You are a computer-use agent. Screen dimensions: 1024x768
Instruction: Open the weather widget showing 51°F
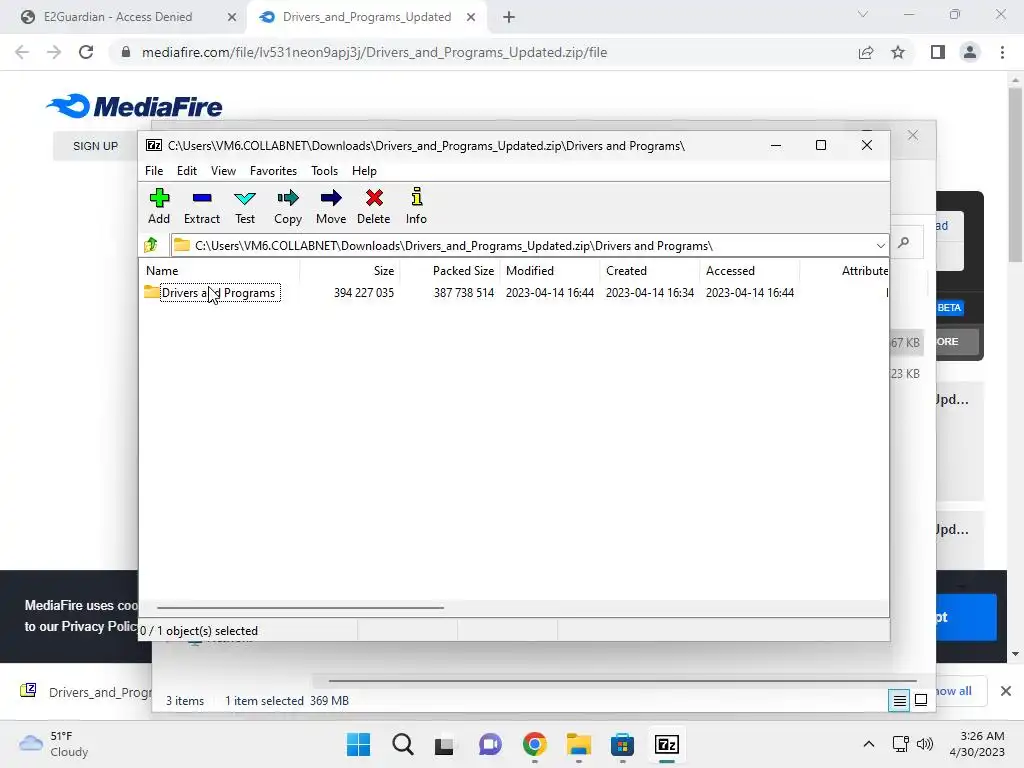[x=54, y=744]
